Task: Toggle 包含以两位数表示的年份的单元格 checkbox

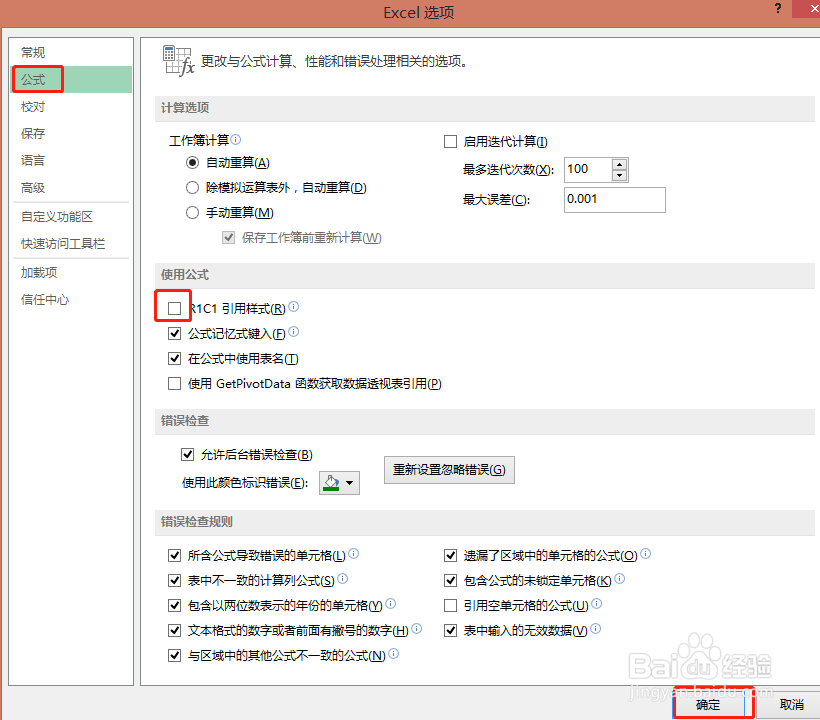Action: tap(175, 605)
